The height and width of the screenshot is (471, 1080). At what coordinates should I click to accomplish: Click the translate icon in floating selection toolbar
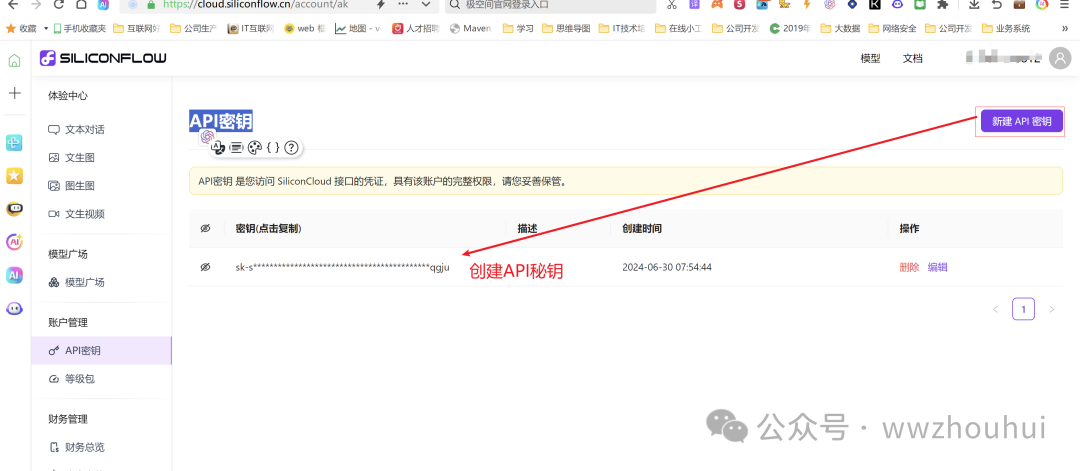pos(218,147)
